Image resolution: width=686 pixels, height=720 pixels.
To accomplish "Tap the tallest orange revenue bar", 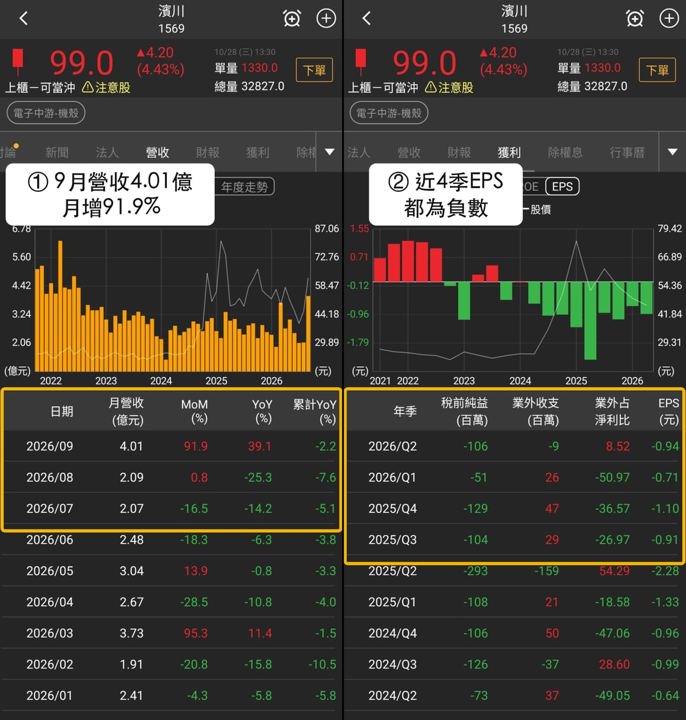I will [60, 306].
